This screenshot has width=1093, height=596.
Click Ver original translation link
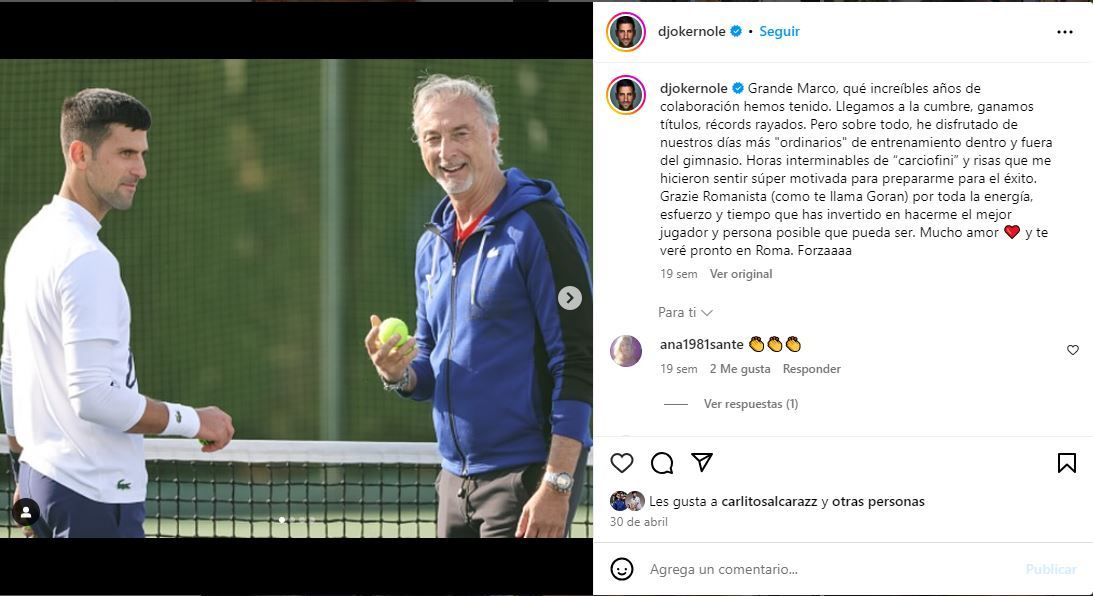[x=740, y=274]
